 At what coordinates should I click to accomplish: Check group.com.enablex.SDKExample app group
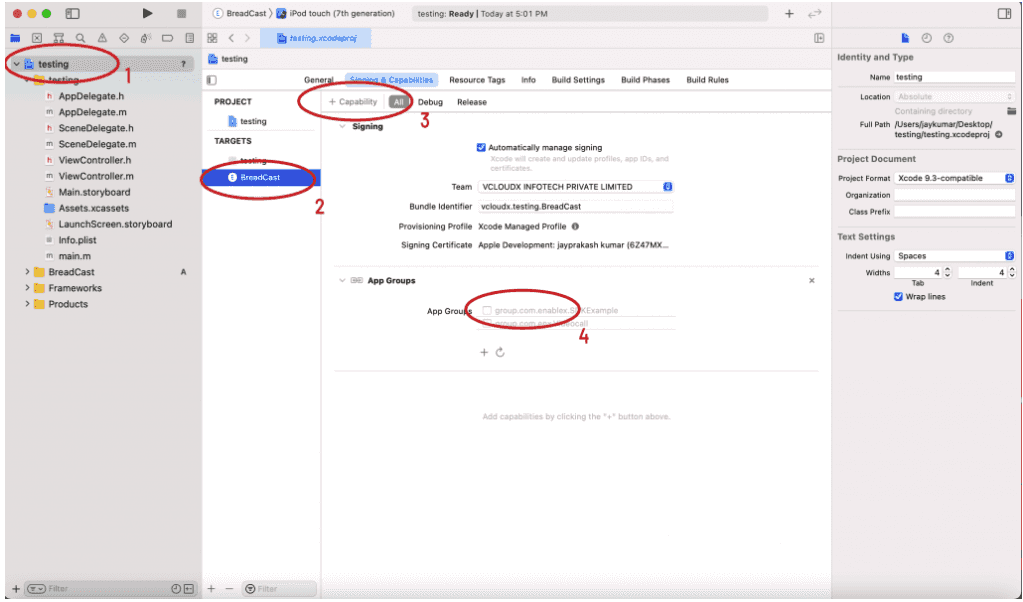click(x=487, y=310)
